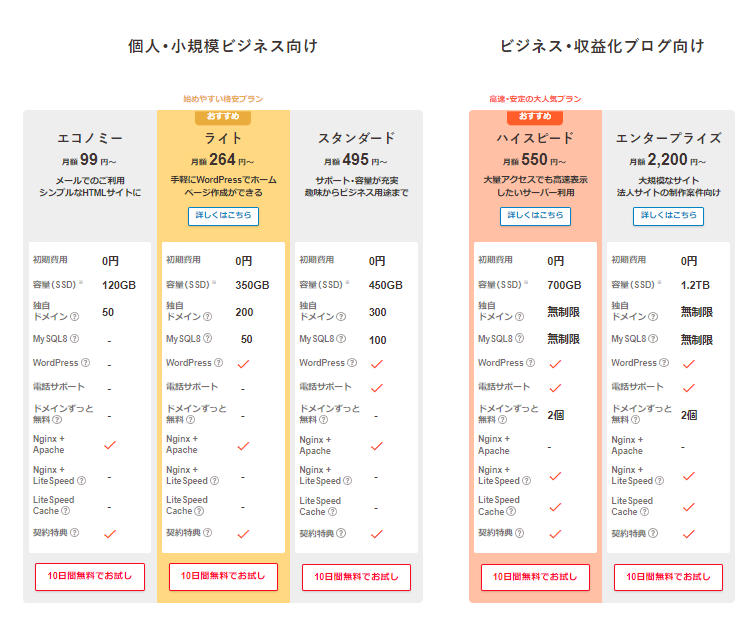
Task: Start 10日間無料でお試し for the エコノミー plan
Action: (90, 577)
